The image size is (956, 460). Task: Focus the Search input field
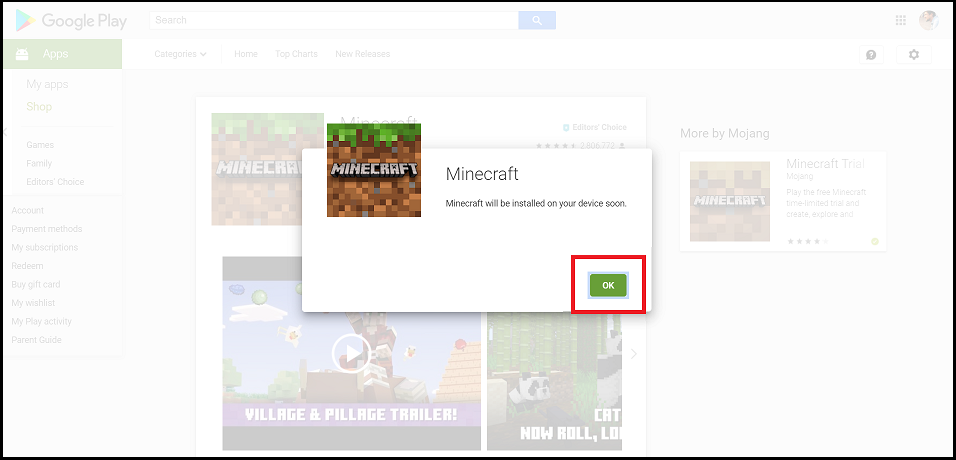[334, 20]
